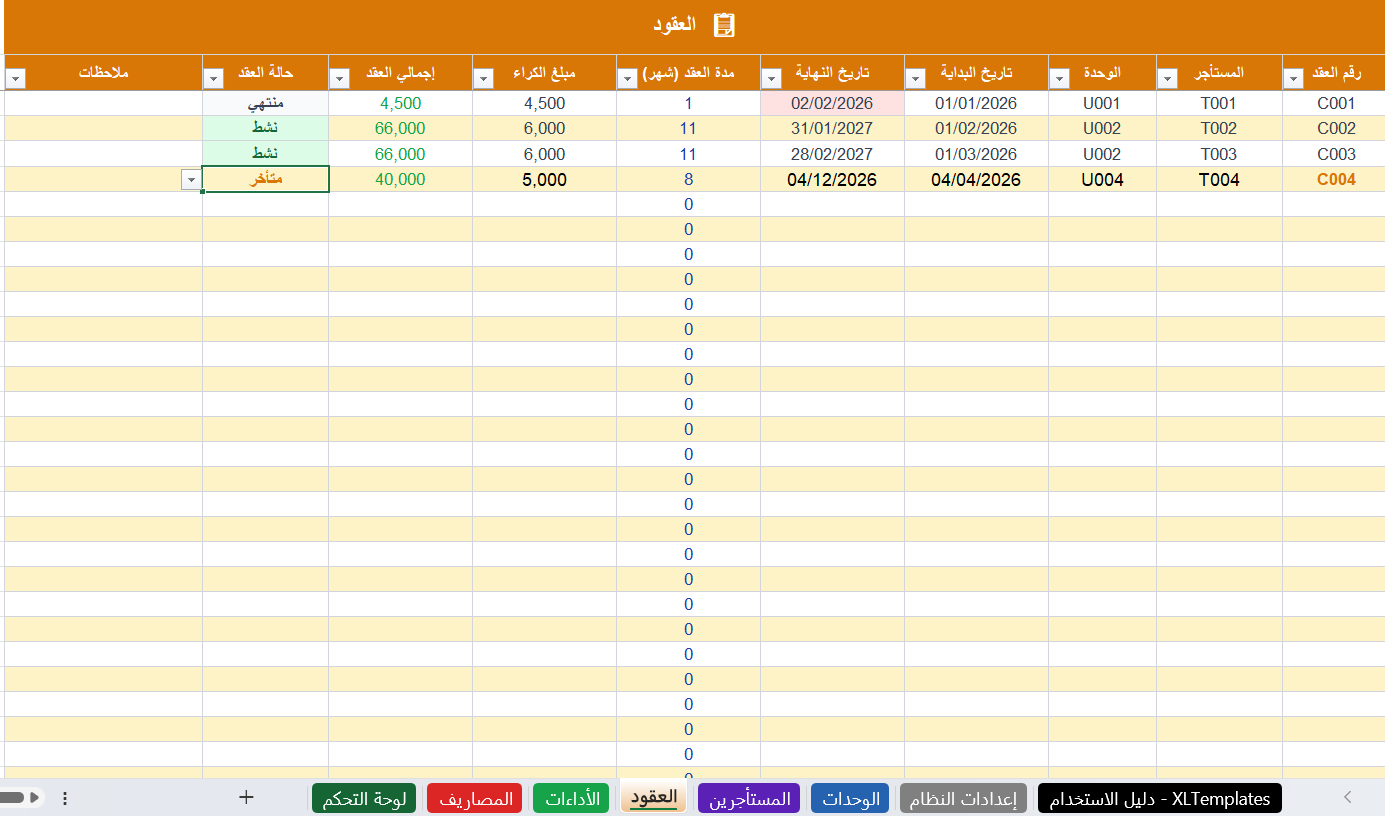The height and width of the screenshot is (816, 1385).
Task: Switch to الأداءات sheet tab
Action: [571, 799]
